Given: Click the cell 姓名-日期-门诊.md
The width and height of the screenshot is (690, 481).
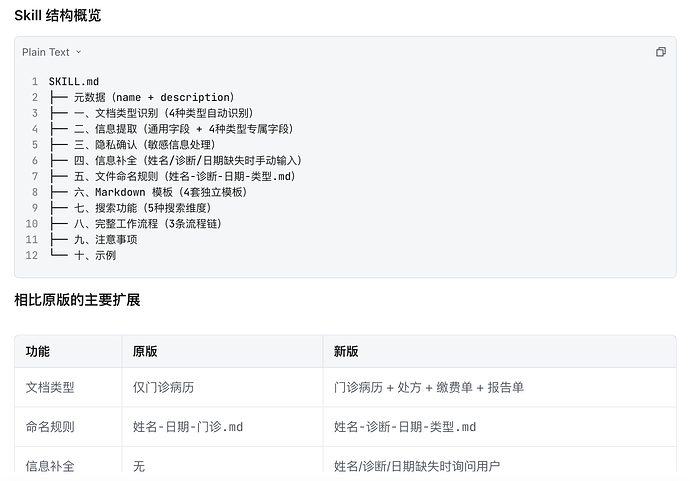Looking at the screenshot, I should pyautogui.click(x=223, y=427).
